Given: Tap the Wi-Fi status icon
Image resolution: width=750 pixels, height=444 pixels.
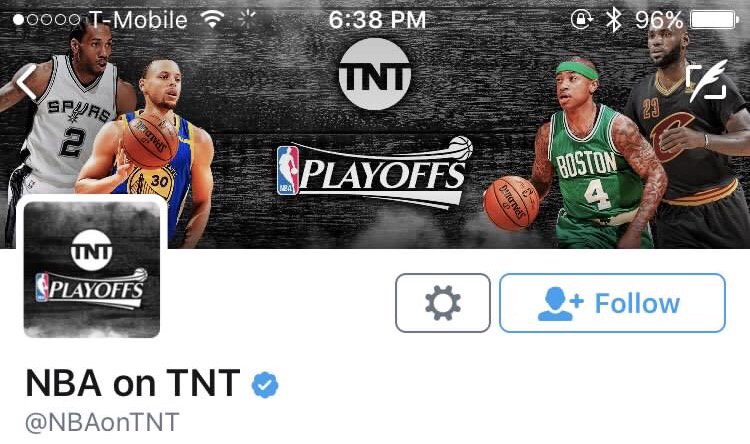Looking at the screenshot, I should [212, 19].
